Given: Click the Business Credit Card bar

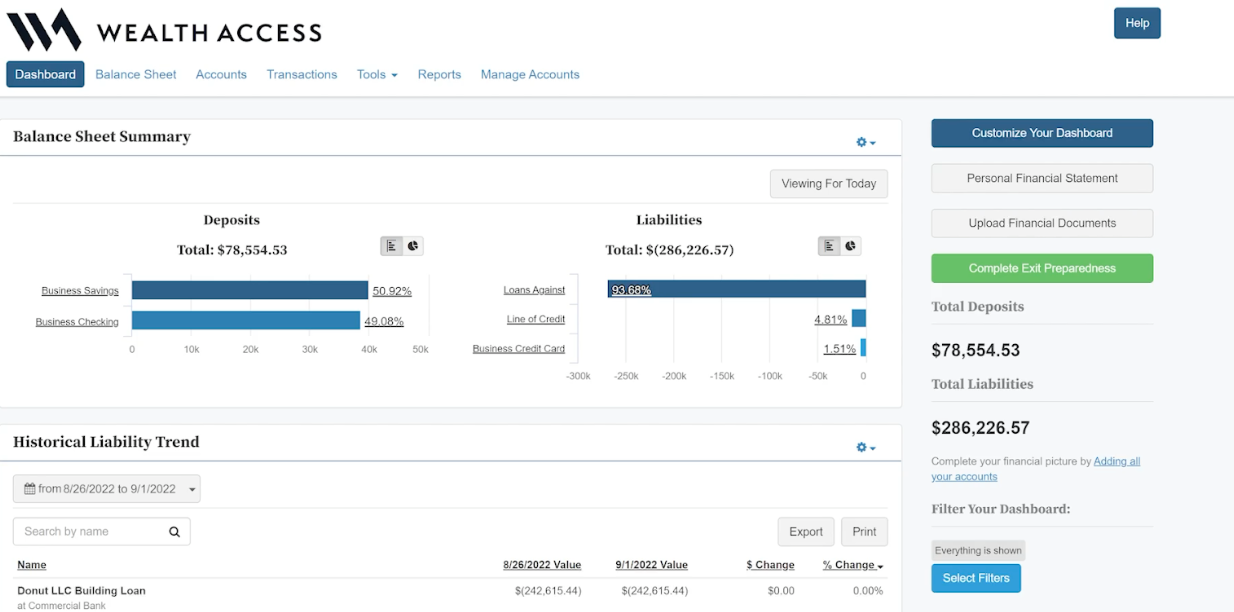Looking at the screenshot, I should 863,347.
